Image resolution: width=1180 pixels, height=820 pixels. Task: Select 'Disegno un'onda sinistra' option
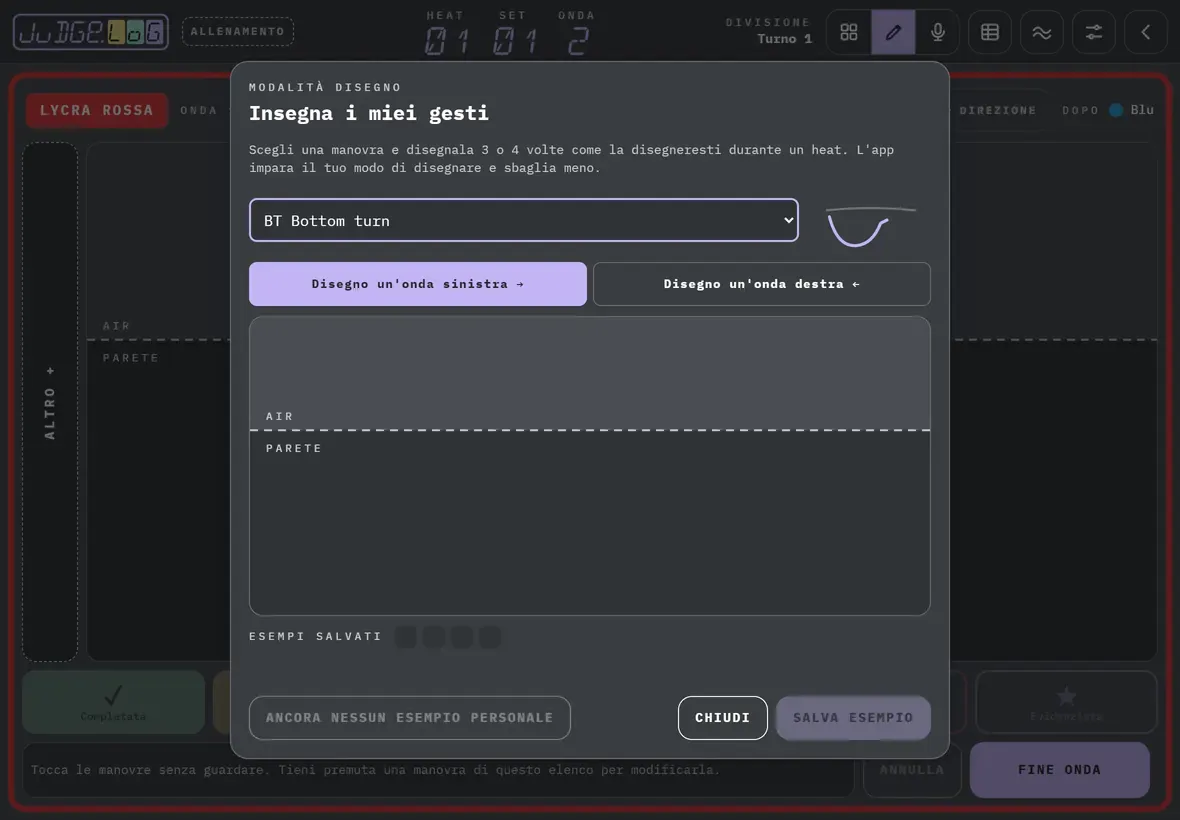(x=418, y=284)
